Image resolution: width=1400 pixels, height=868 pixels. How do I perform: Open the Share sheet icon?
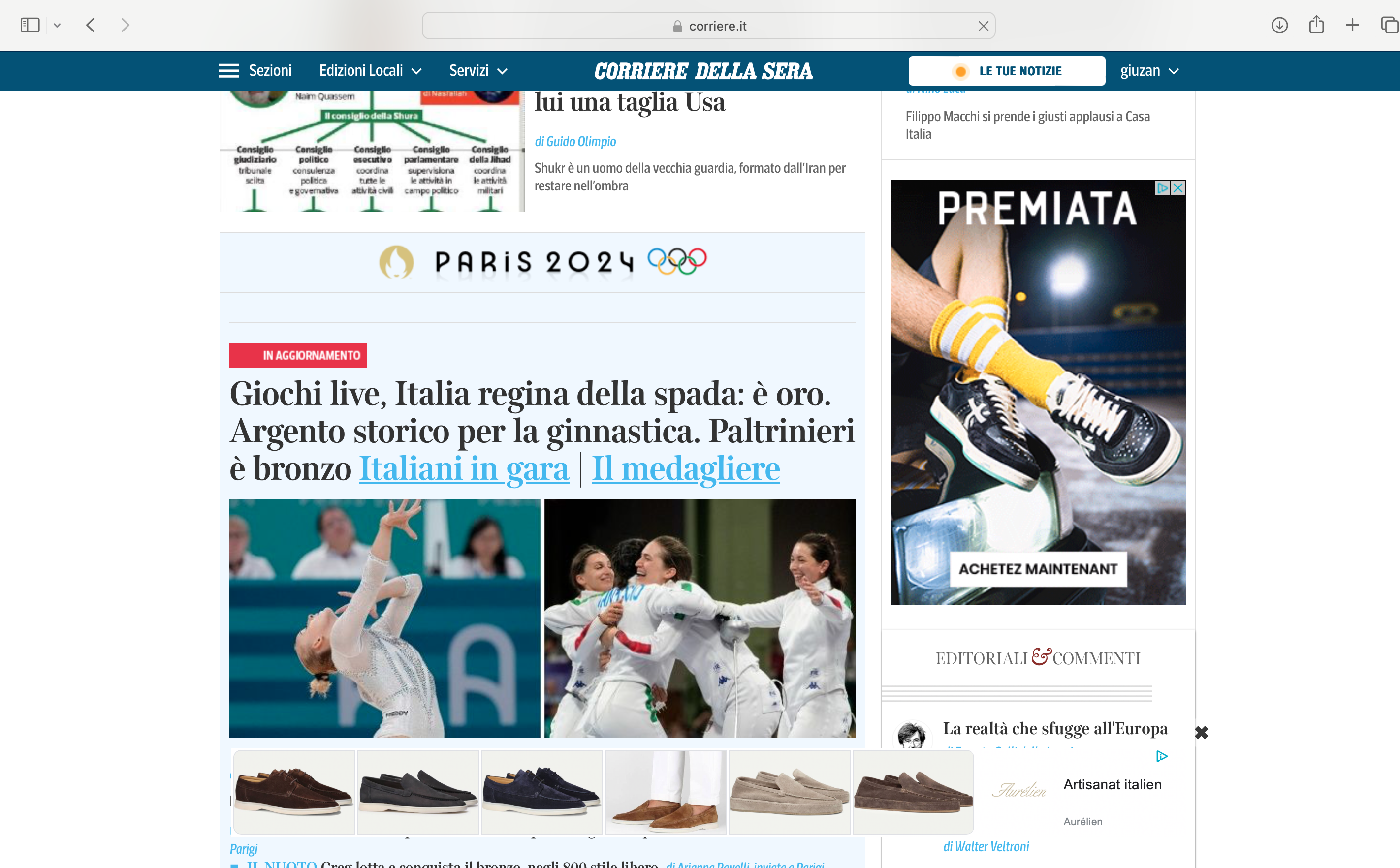tap(1316, 25)
